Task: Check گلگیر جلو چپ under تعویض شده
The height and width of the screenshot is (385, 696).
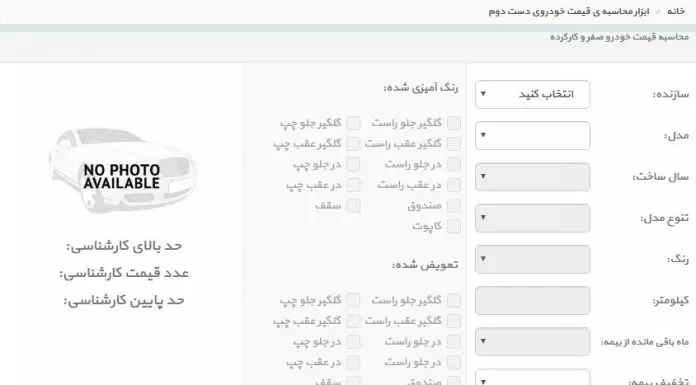Action: tap(353, 300)
